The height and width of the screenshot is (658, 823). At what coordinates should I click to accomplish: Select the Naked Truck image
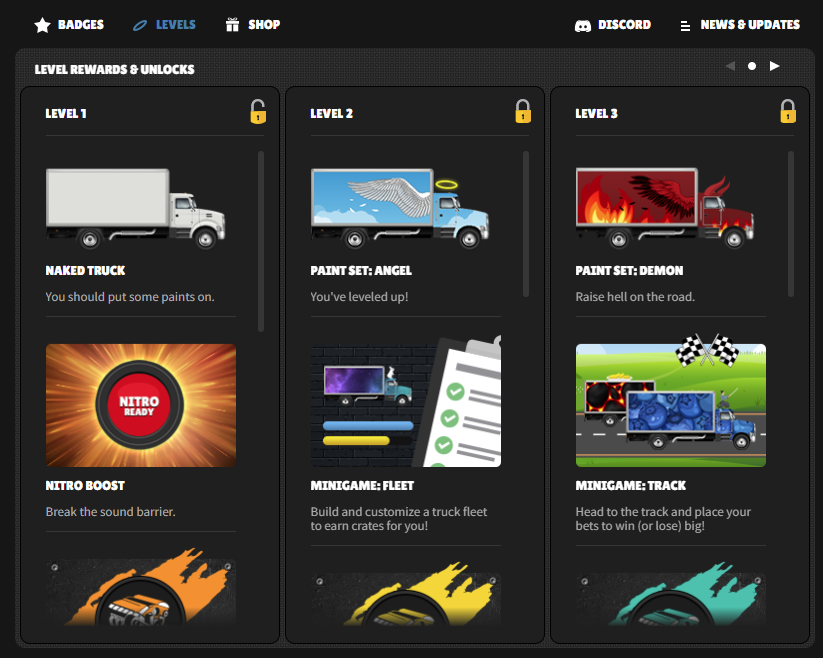136,208
